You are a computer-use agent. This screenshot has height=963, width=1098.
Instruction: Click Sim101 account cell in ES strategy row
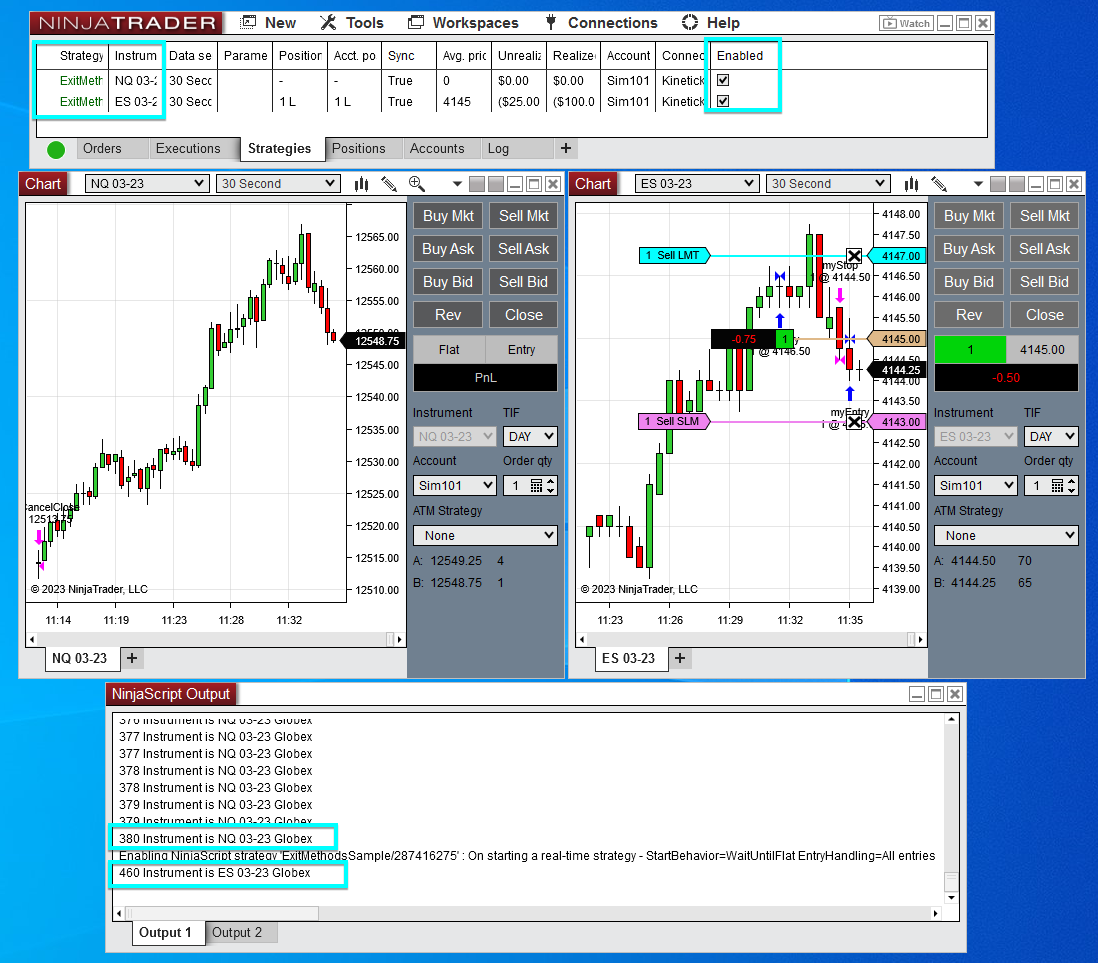pos(628,102)
